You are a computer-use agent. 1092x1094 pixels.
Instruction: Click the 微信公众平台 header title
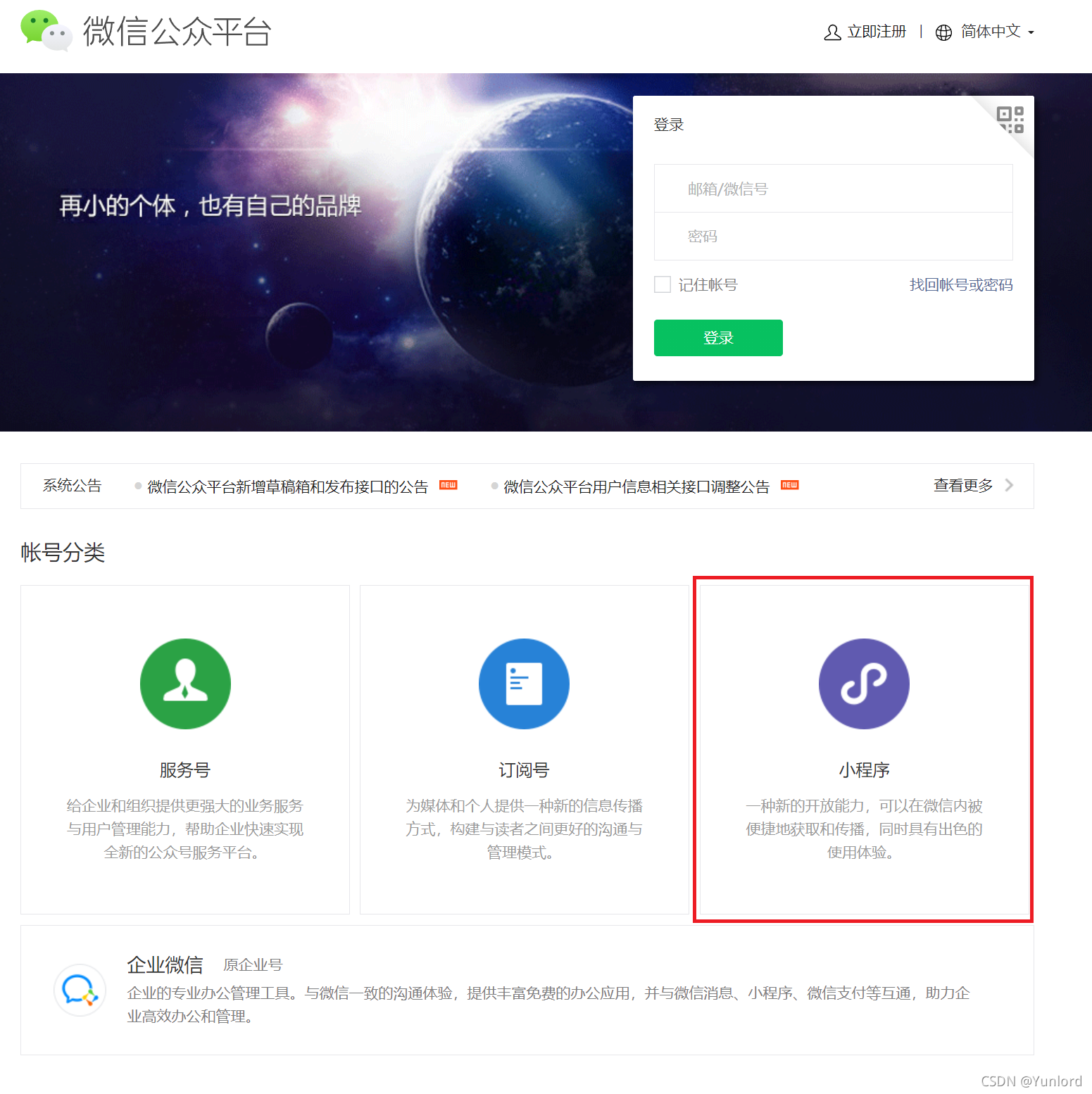(x=177, y=32)
